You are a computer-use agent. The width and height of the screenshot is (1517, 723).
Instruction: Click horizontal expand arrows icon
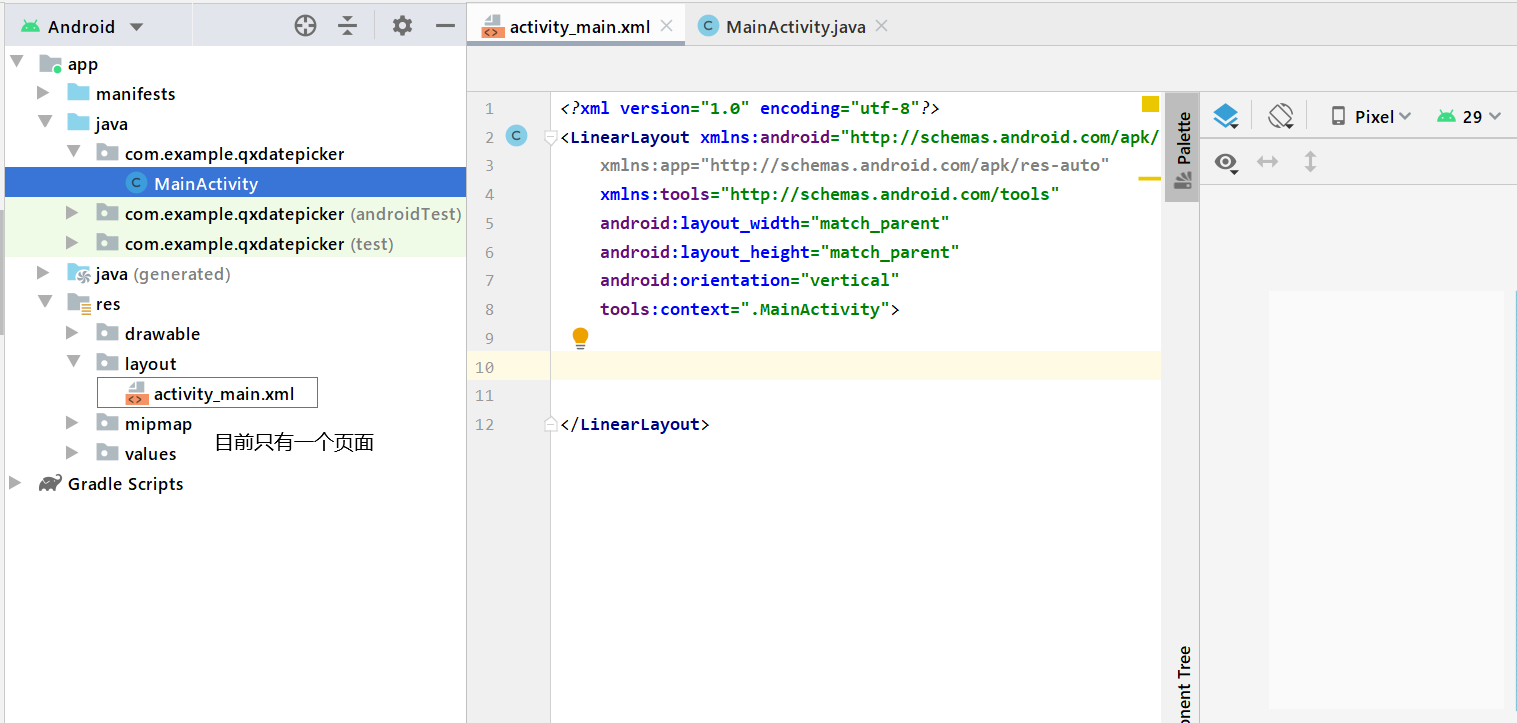point(1268,161)
